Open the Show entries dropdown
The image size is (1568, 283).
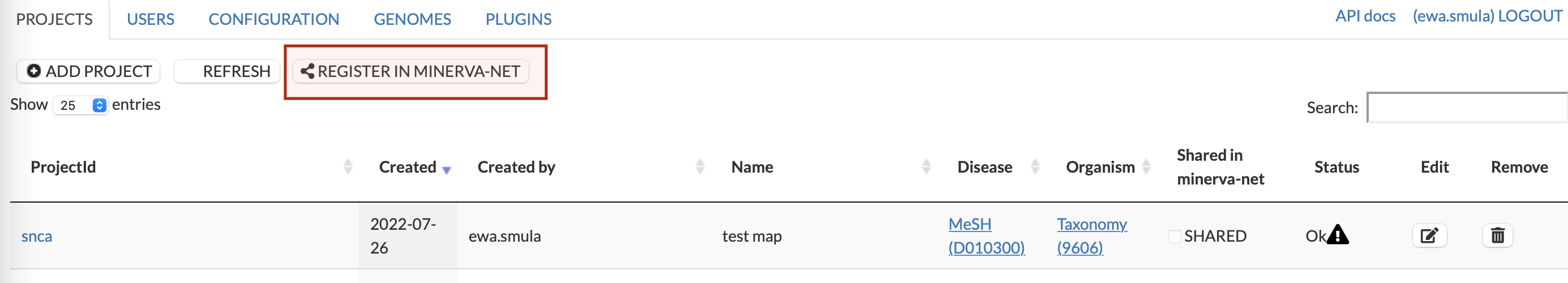click(81, 105)
